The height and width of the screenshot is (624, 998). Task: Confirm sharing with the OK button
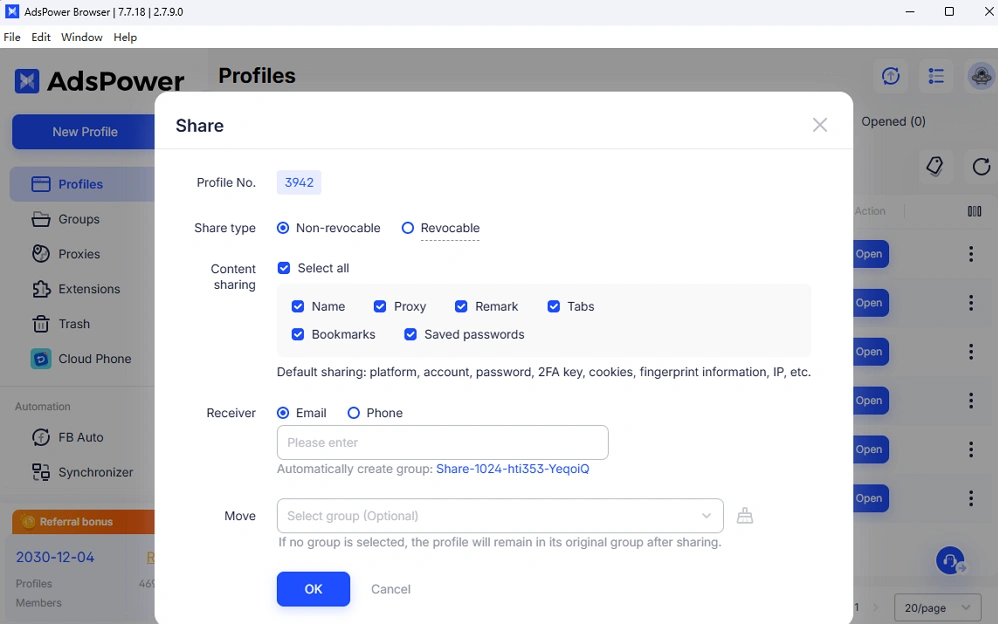(x=313, y=589)
